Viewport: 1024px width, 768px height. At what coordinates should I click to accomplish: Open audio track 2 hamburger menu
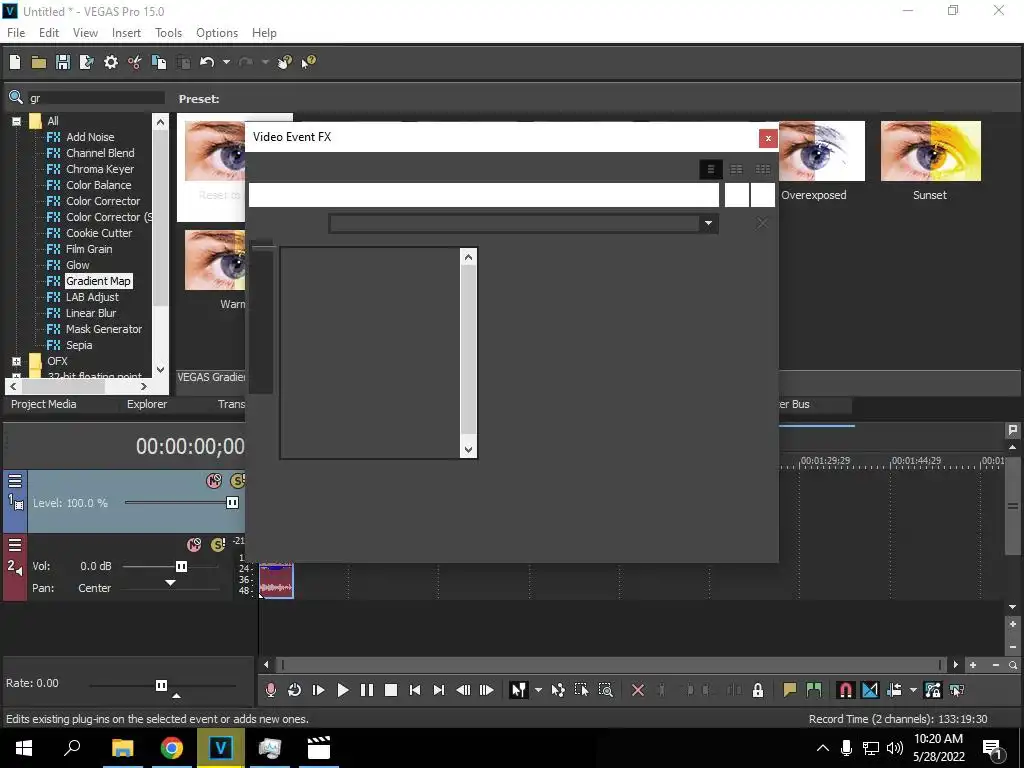pos(15,545)
